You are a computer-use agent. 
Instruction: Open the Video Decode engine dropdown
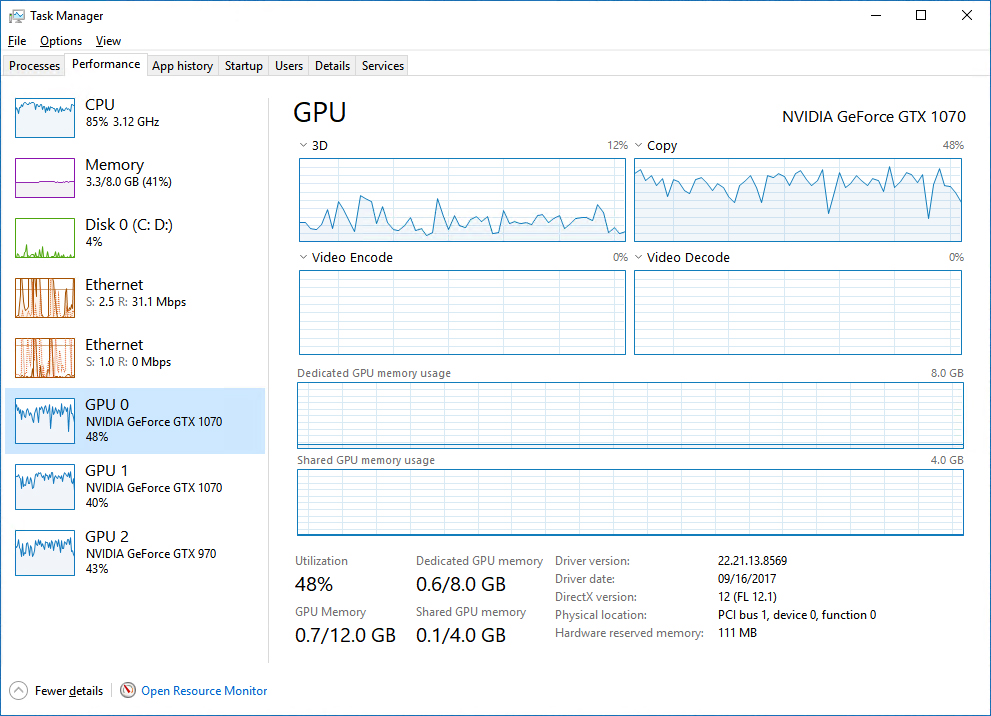638,257
